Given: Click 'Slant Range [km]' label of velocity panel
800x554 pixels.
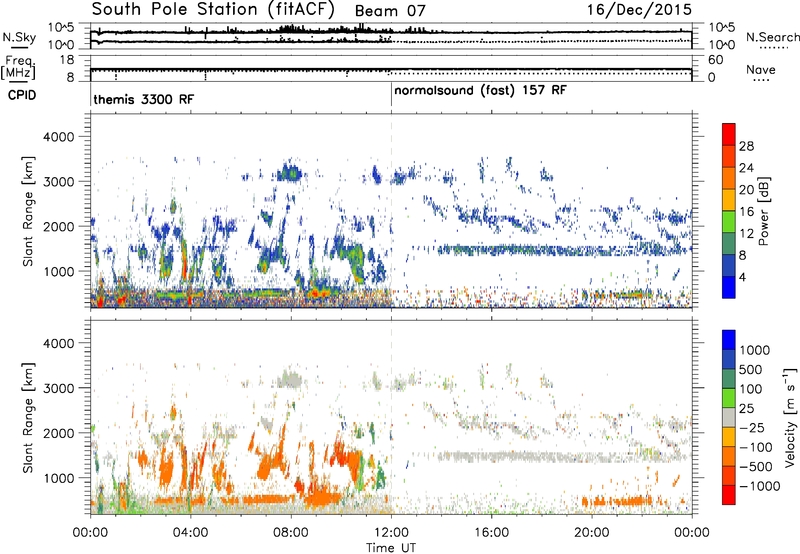Looking at the screenshot, I should [x=28, y=418].
